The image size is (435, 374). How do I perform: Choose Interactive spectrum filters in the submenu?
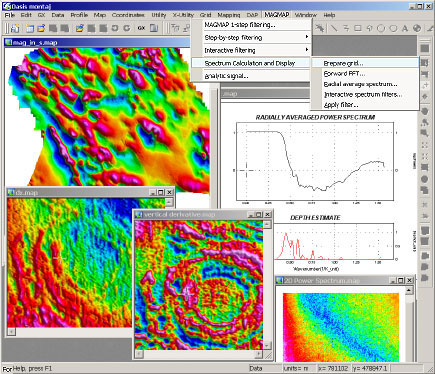[365, 94]
